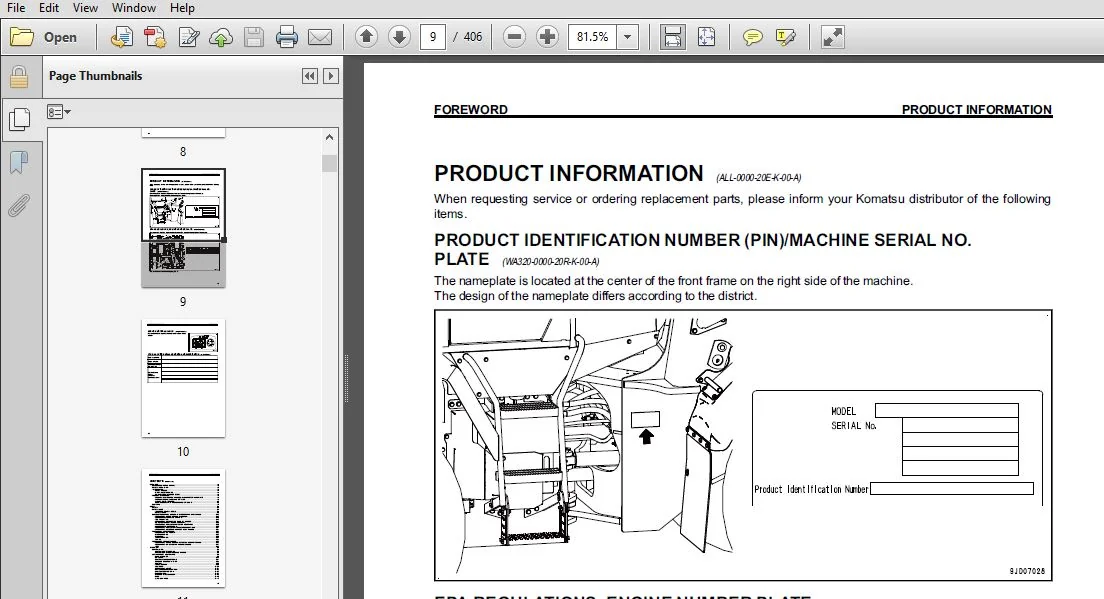Select the page 10 thumbnail
1104x599 pixels.
[183, 378]
